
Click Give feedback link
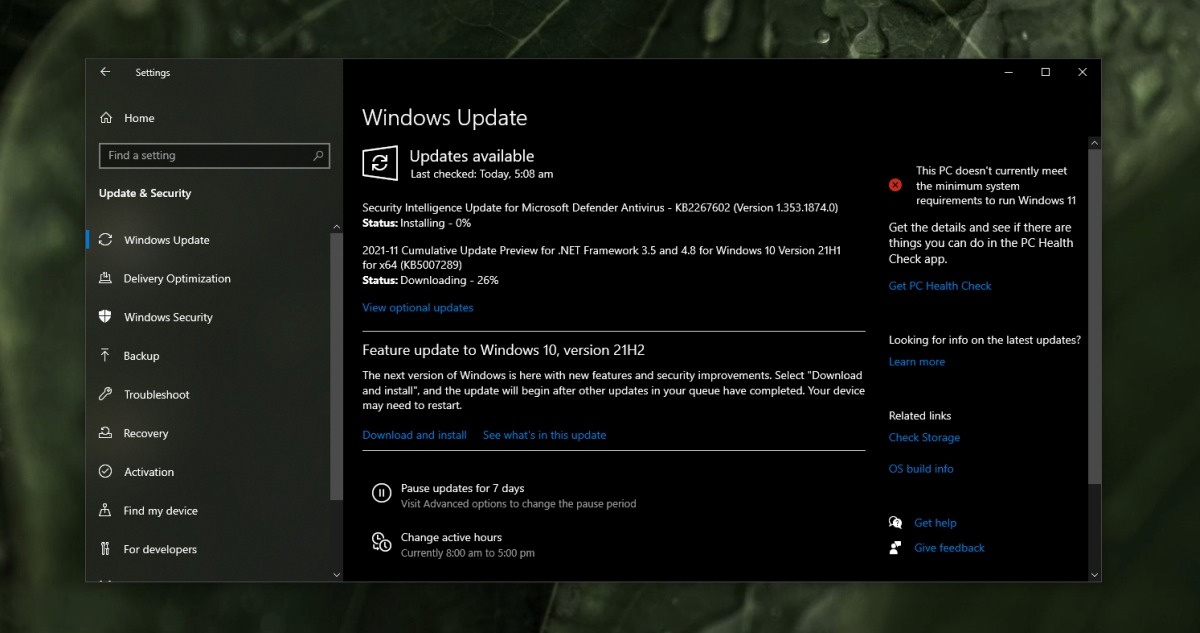949,548
